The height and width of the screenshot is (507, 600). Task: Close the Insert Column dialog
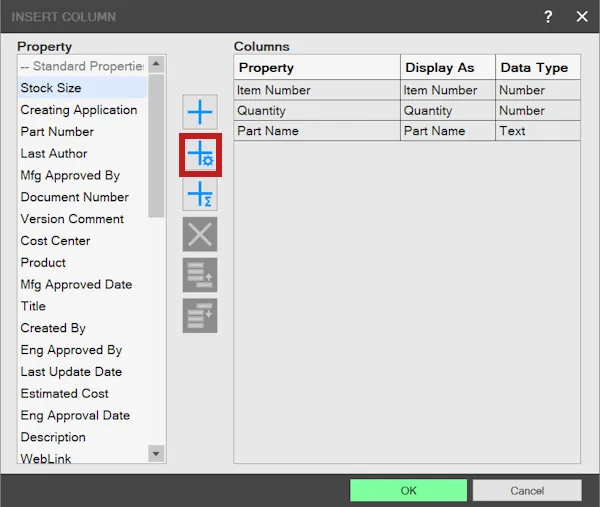click(x=582, y=16)
